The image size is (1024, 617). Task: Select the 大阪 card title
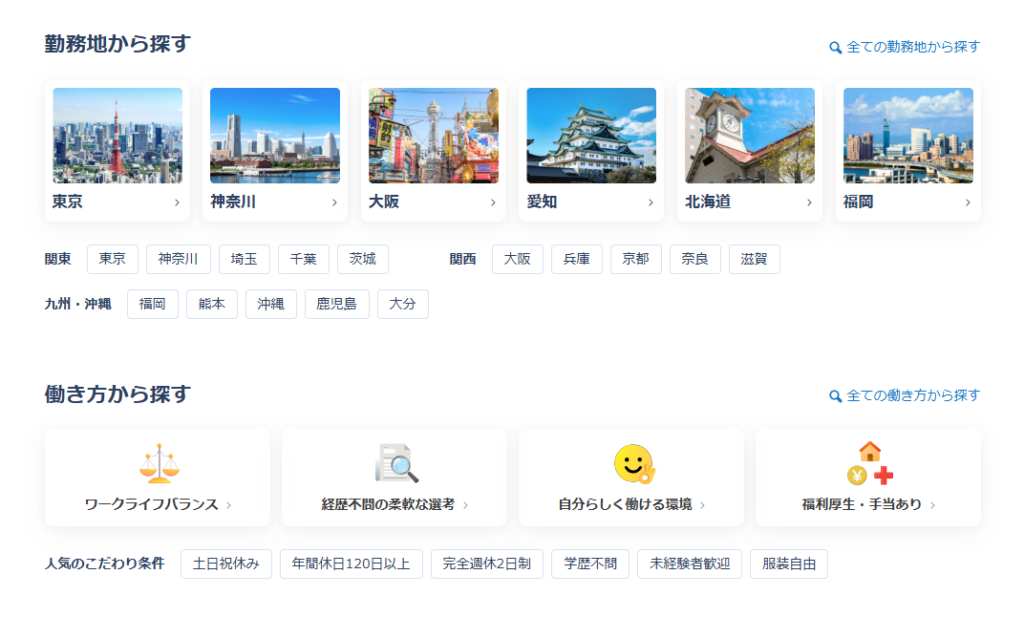384,202
